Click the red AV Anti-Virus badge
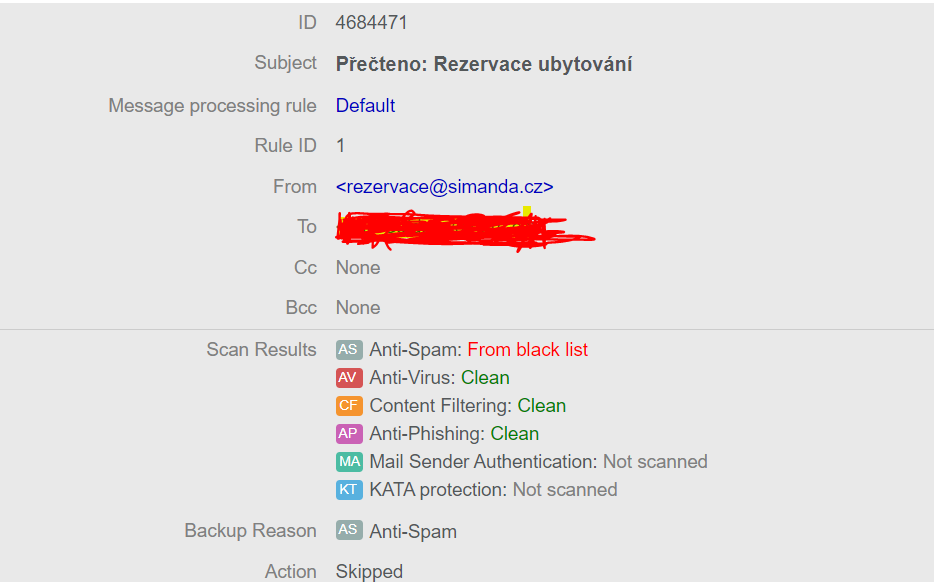This screenshot has height=582, width=934. (348, 378)
